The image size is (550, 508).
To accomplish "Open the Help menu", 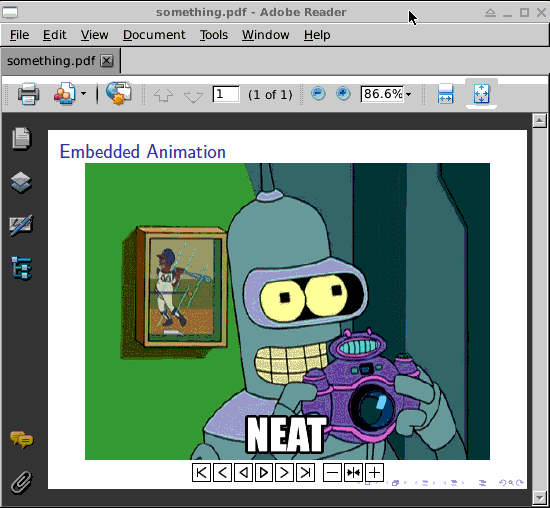I will (317, 35).
